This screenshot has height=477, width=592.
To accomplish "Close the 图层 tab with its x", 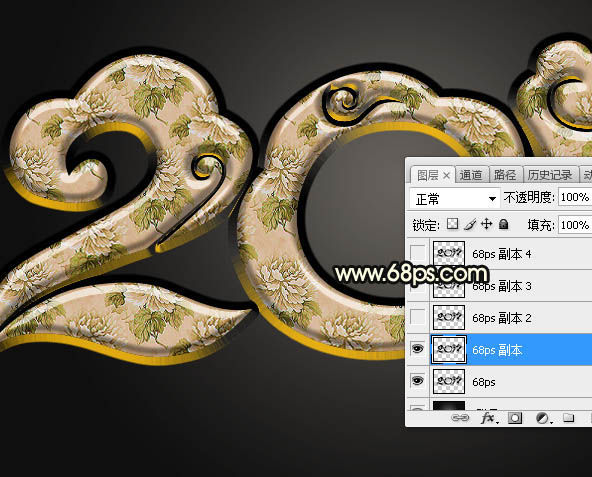I will coord(446,175).
